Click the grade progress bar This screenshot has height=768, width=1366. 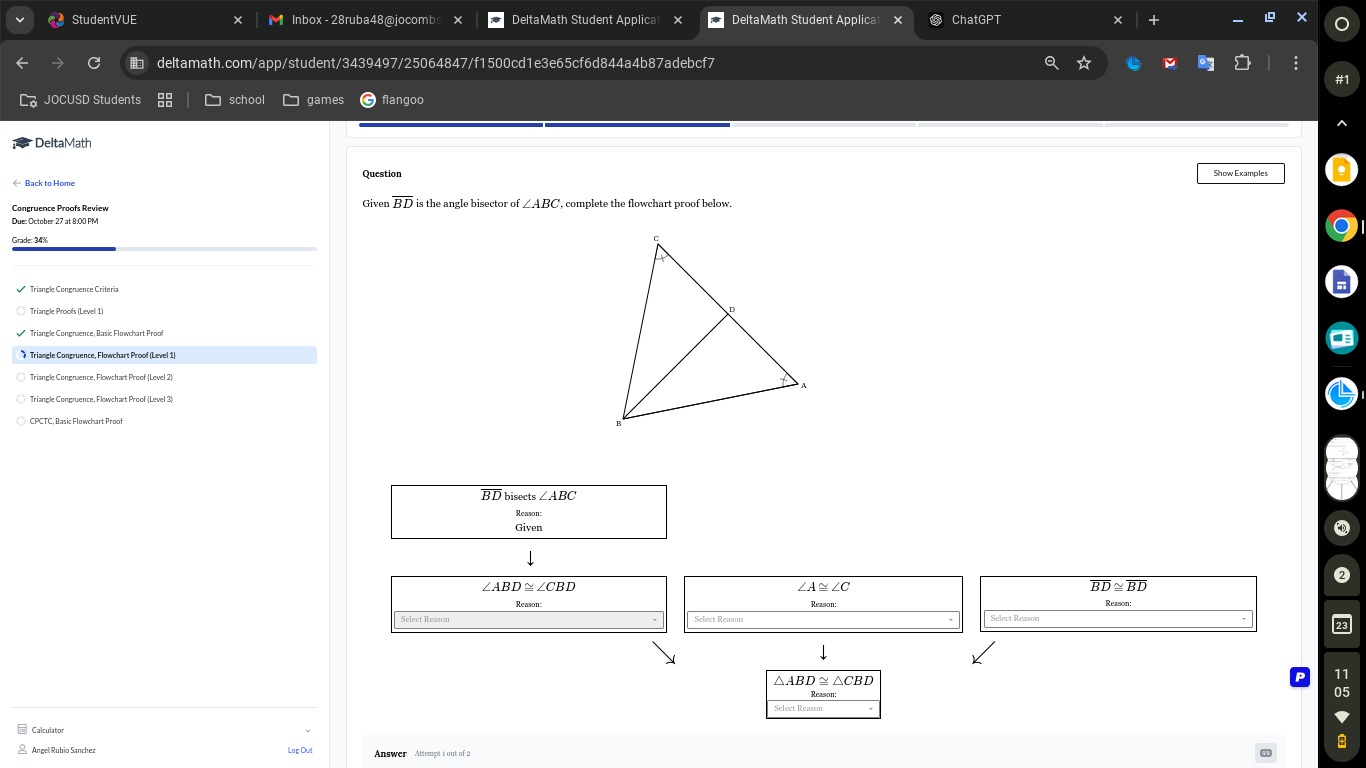pos(164,249)
